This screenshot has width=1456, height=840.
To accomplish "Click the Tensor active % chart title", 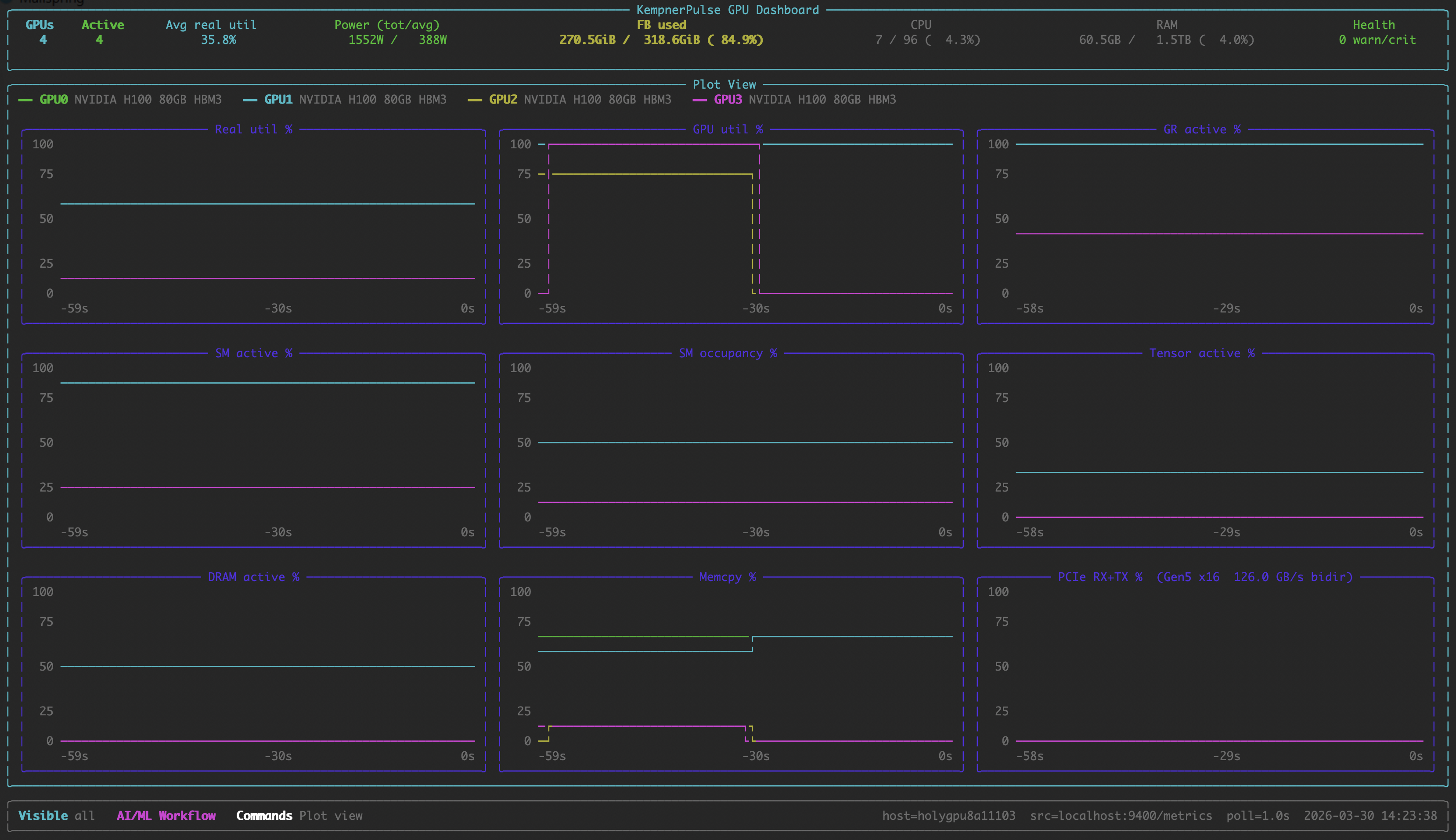I will point(1201,353).
